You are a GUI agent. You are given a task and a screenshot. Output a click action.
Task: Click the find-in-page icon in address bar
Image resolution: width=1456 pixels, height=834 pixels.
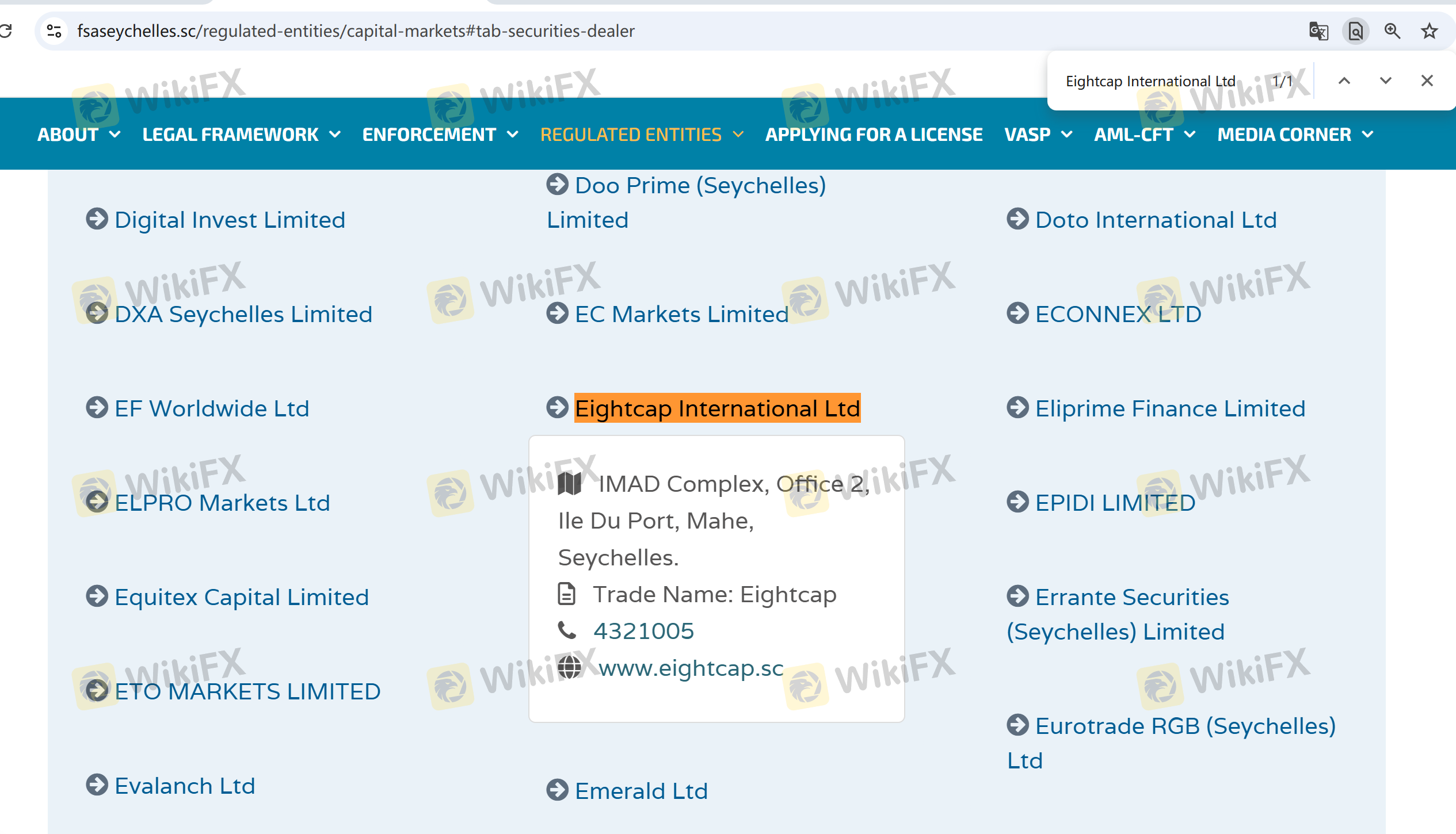[1355, 30]
